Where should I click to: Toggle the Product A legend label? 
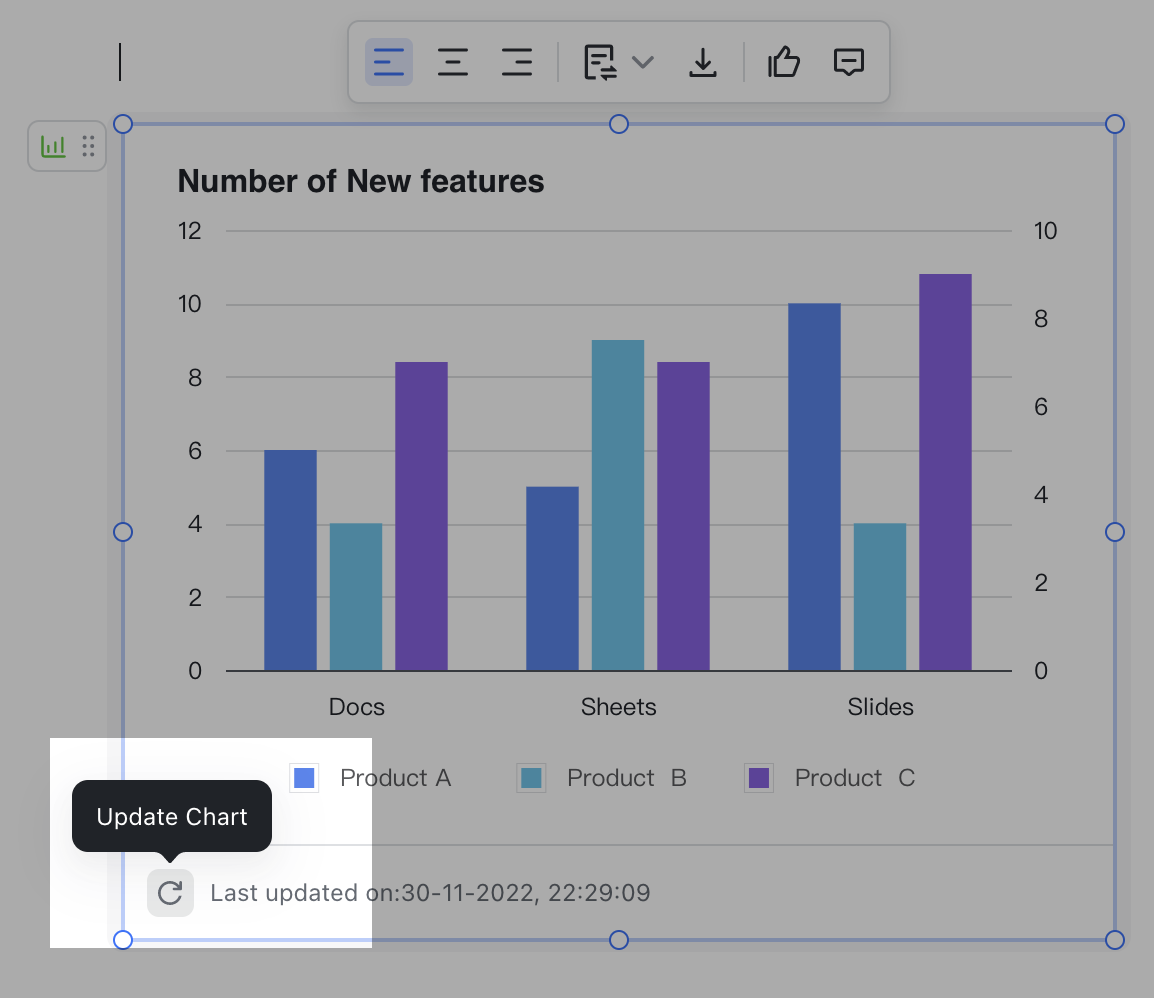click(395, 778)
